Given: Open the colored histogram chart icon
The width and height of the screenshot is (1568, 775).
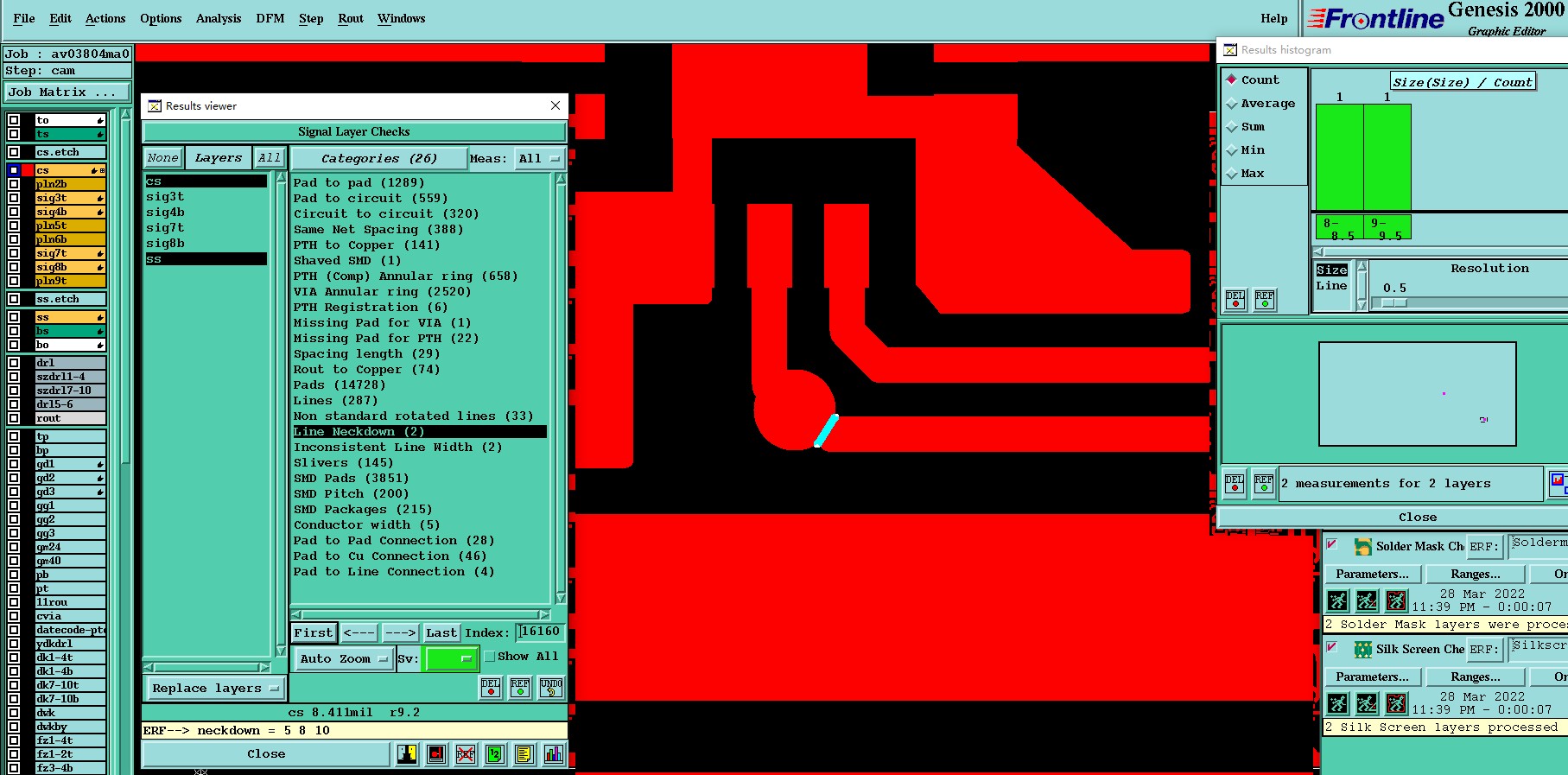Looking at the screenshot, I should click(554, 754).
